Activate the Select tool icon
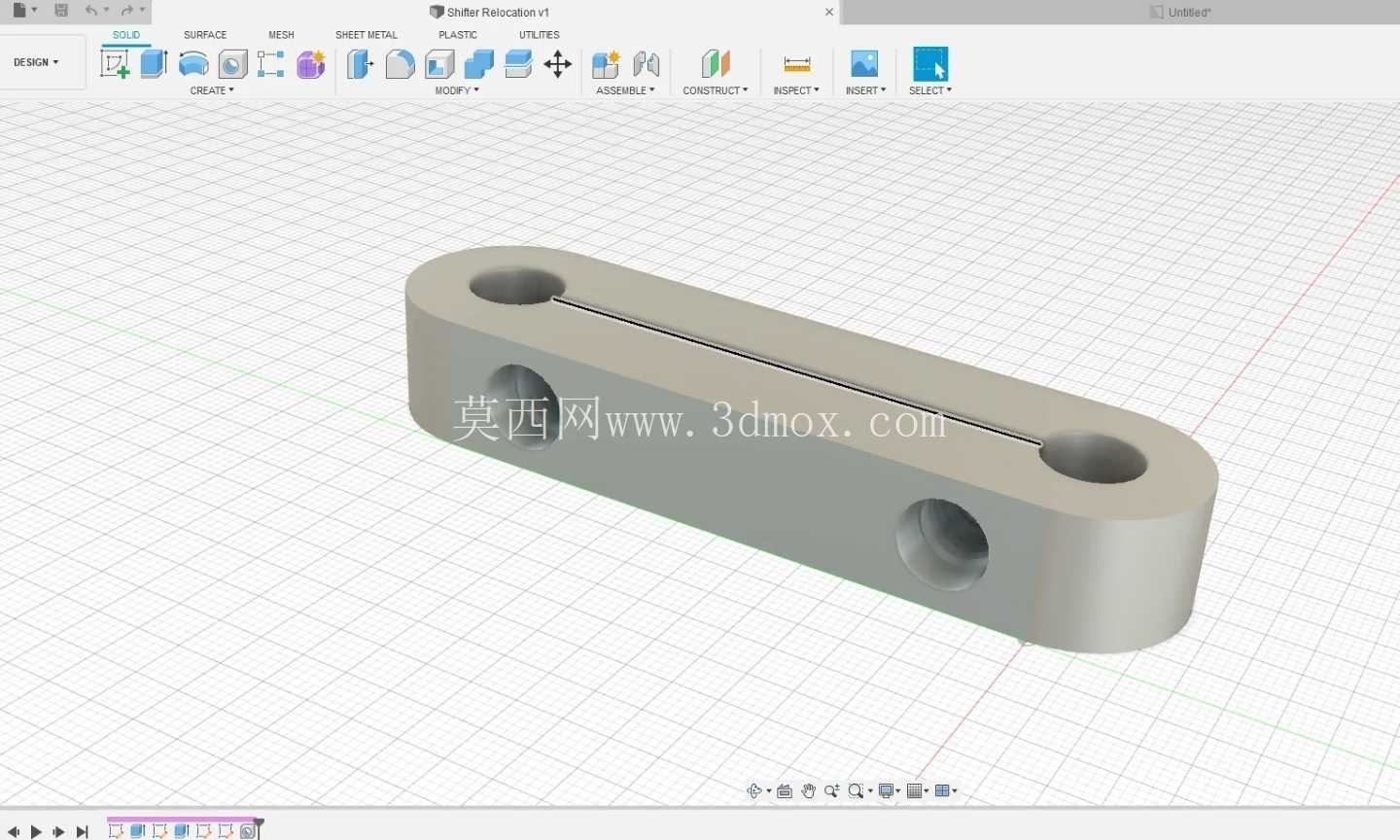This screenshot has height=840, width=1400. tap(930, 64)
